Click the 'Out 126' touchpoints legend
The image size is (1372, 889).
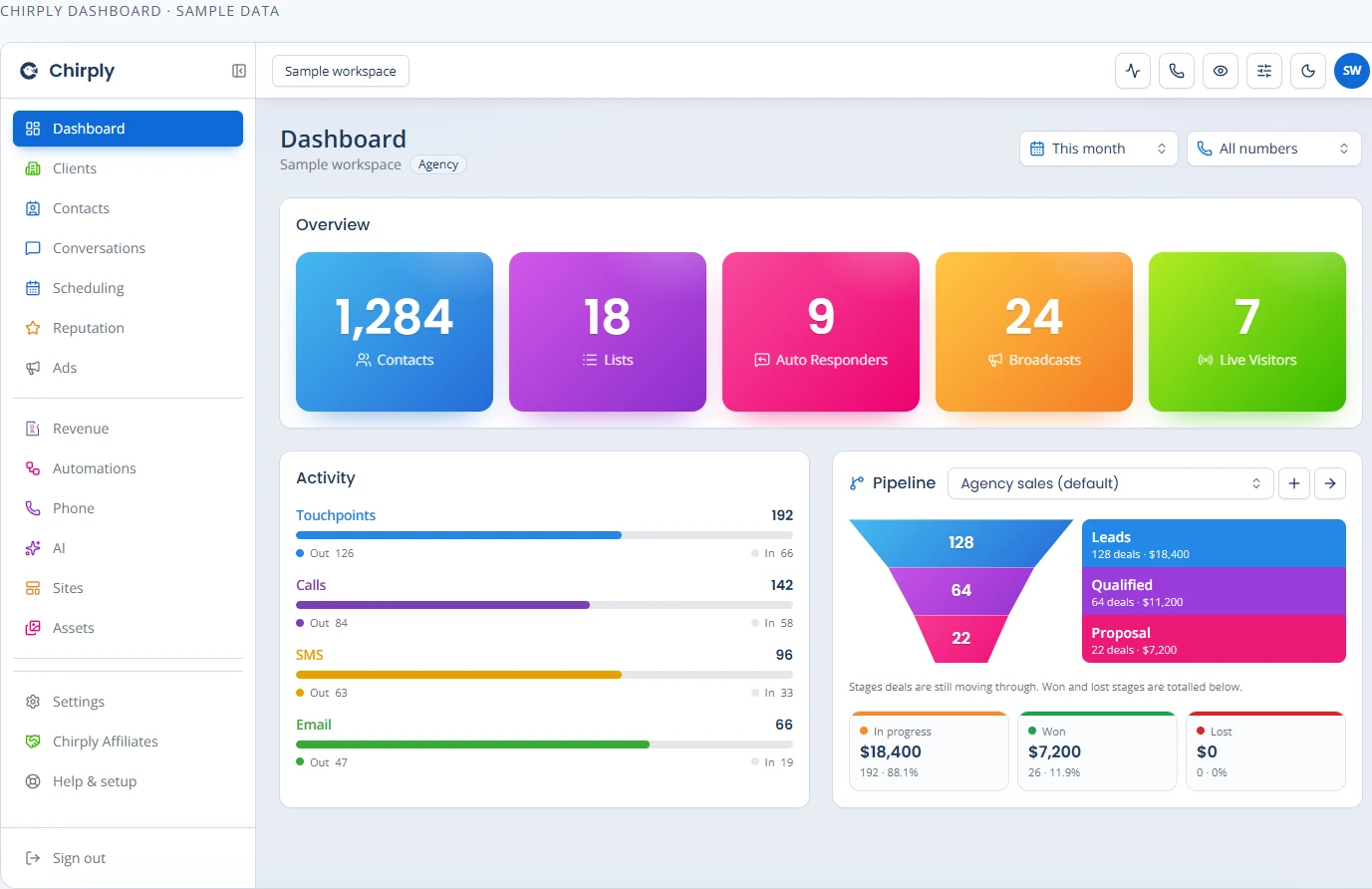[325, 553]
